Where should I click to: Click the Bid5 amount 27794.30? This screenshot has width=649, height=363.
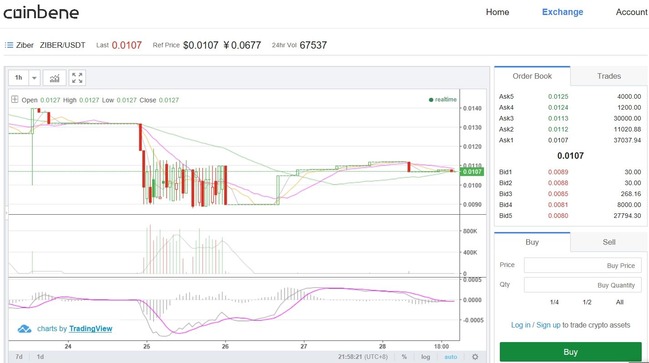pos(627,216)
